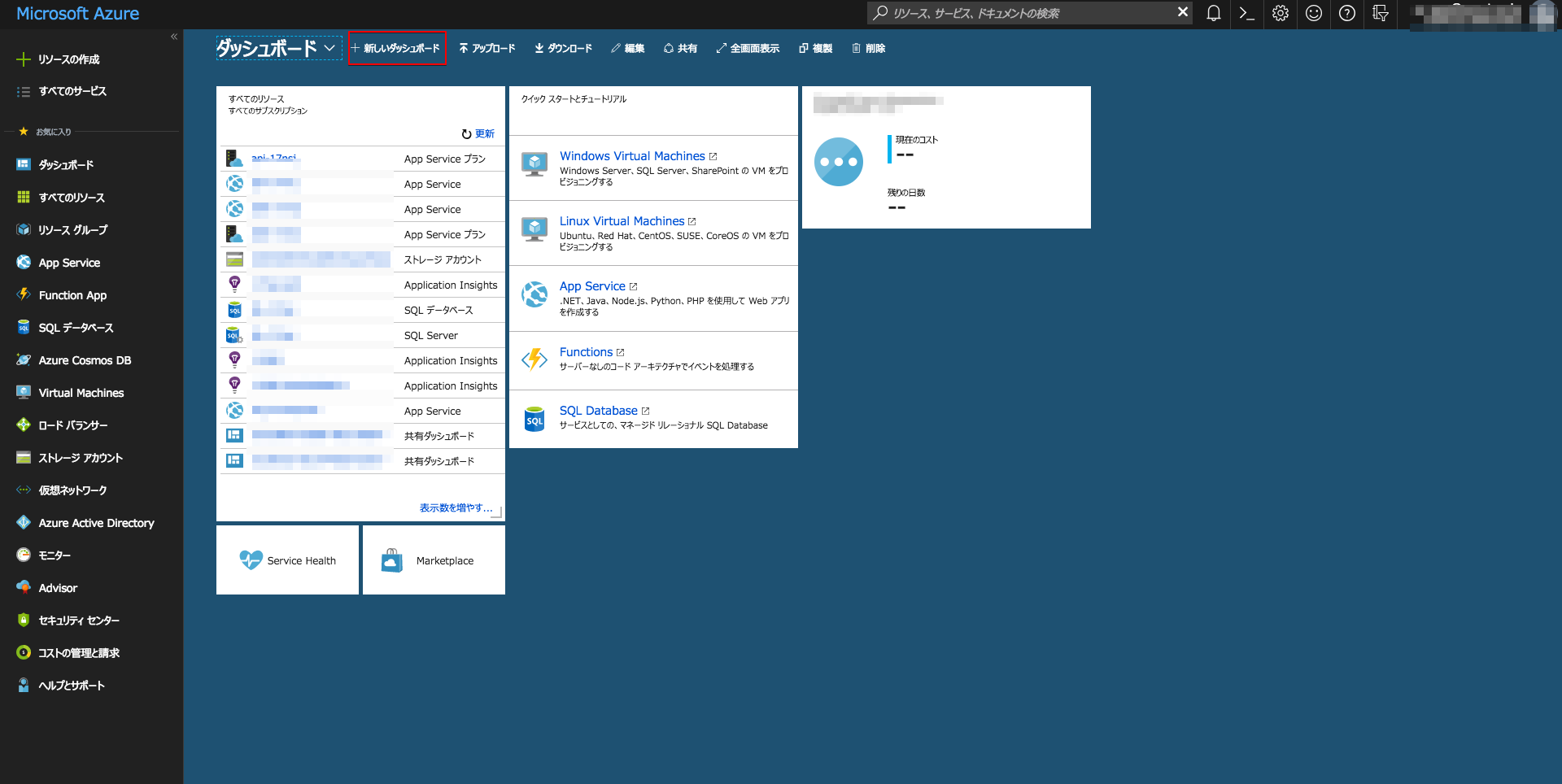The width and height of the screenshot is (1562, 784).
Task: Open the help question mark icon
Action: [1347, 13]
